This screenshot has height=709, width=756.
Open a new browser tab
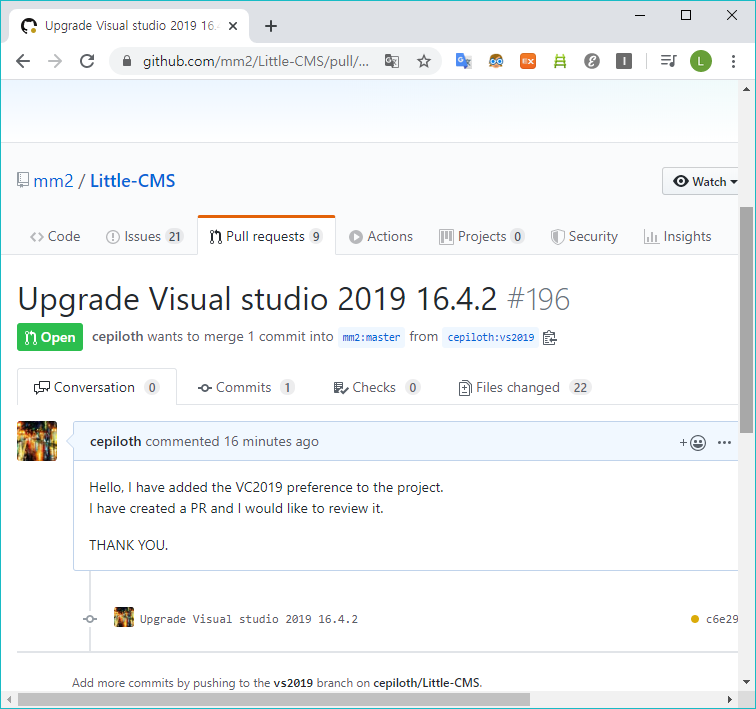tap(271, 26)
